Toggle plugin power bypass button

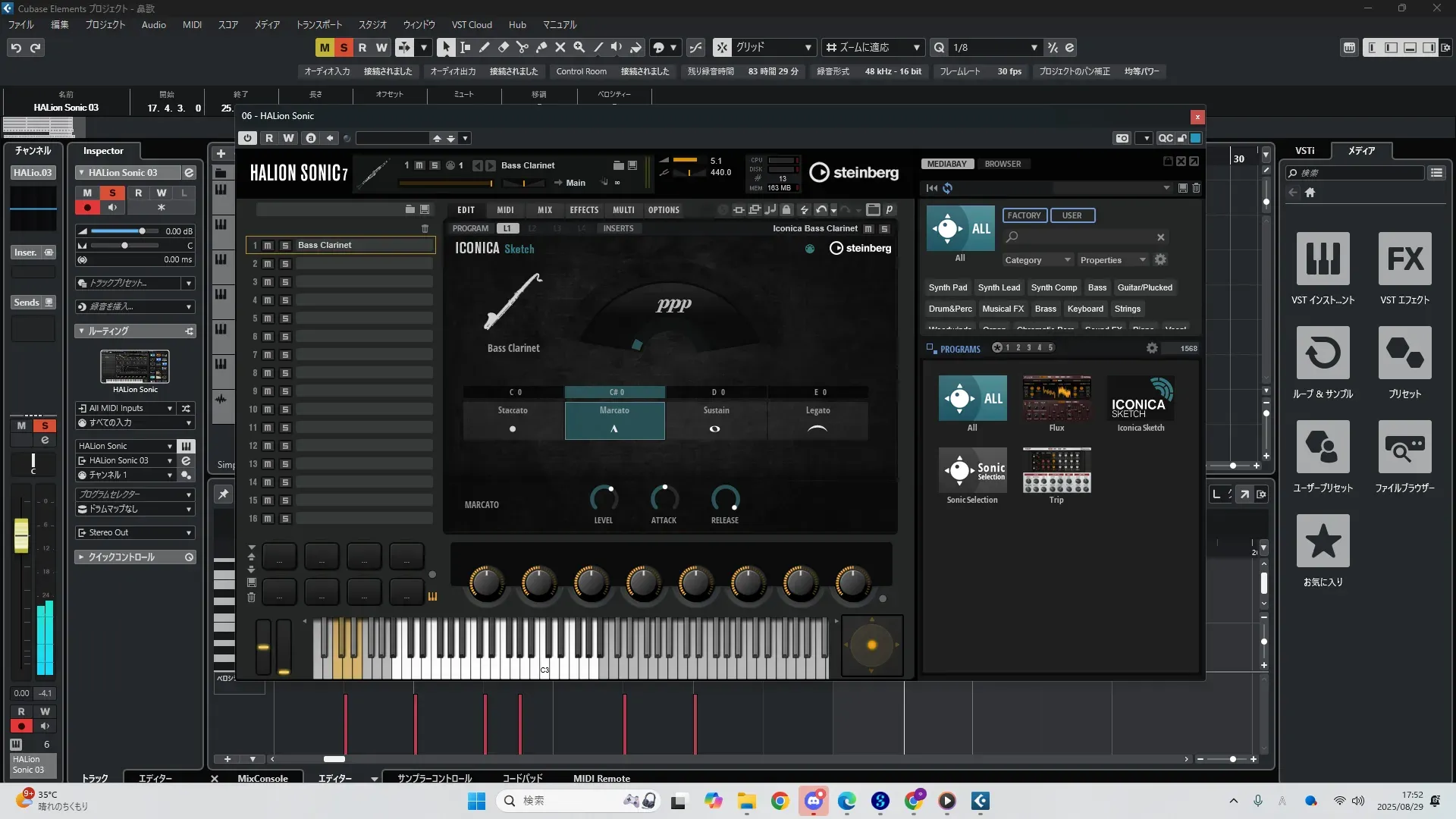click(247, 138)
